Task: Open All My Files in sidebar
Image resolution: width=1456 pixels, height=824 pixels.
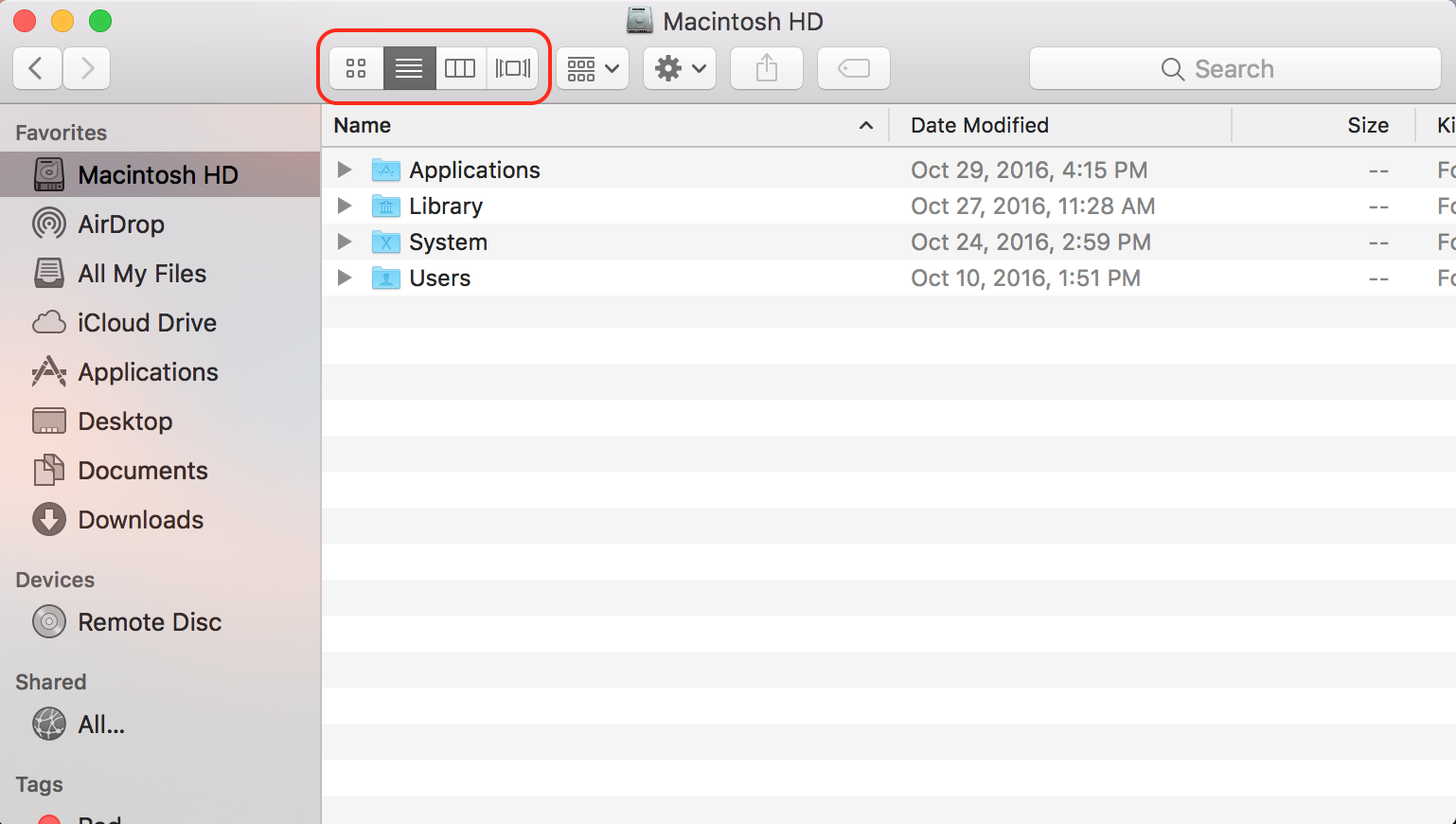Action: [x=160, y=273]
